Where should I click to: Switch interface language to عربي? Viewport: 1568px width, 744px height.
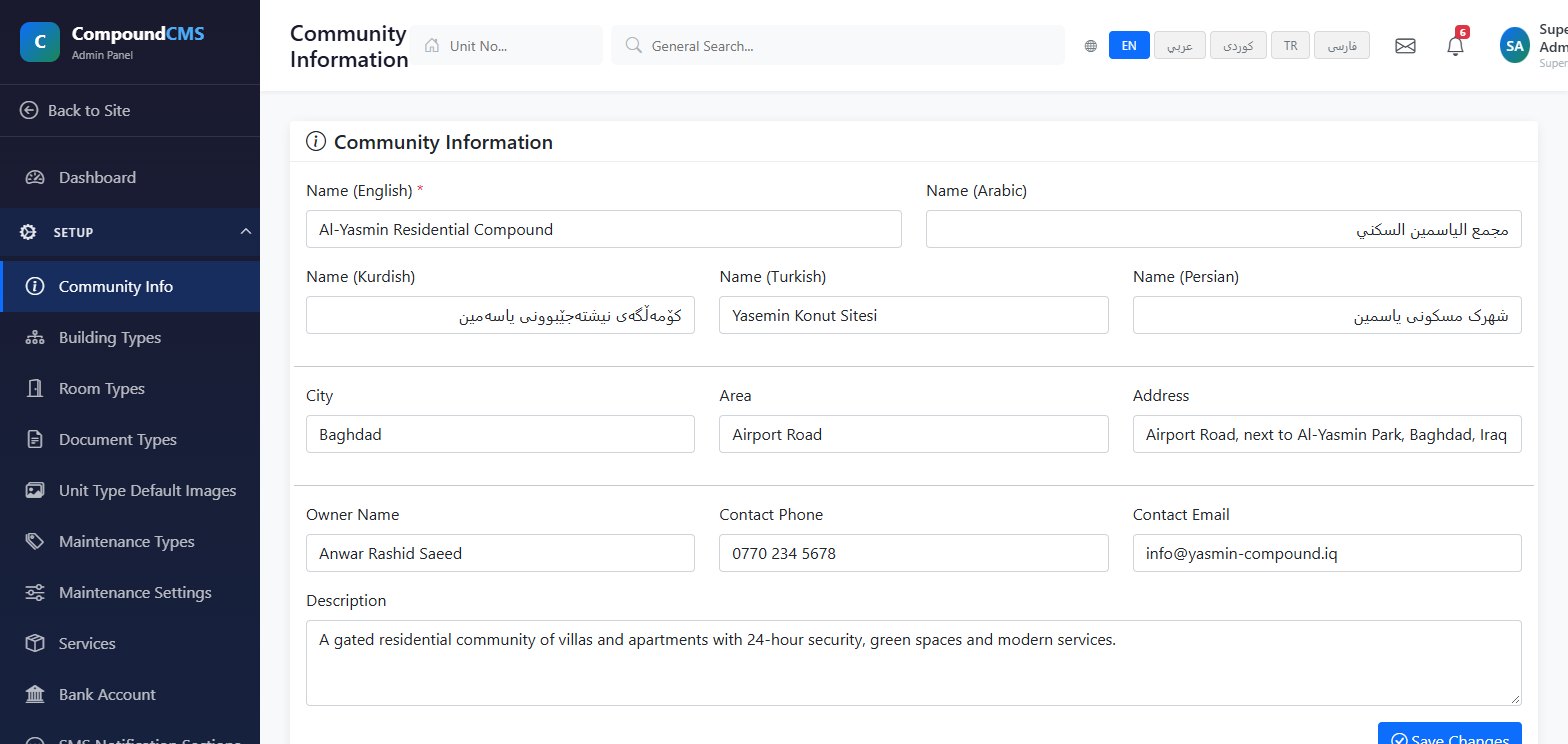(1180, 46)
